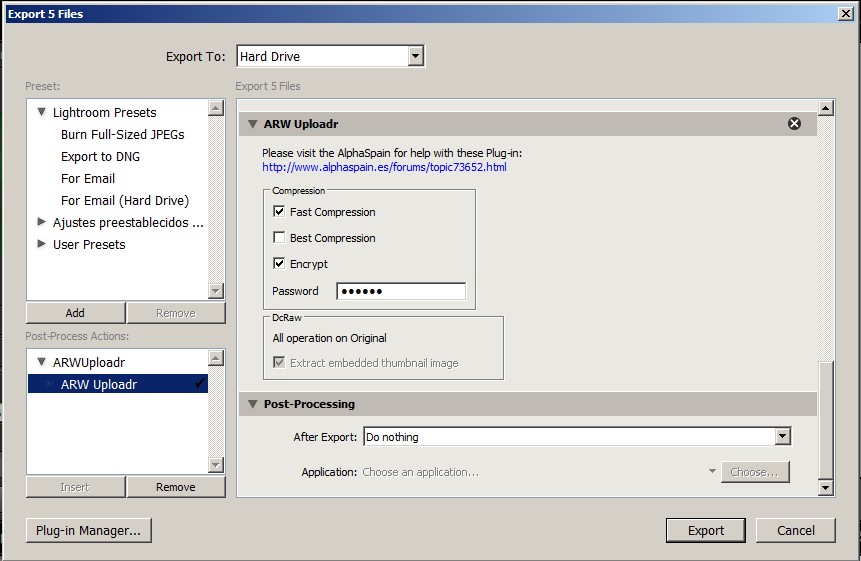Open the Plug-in Manager
Viewport: 861px width, 561px height.
pos(89,530)
